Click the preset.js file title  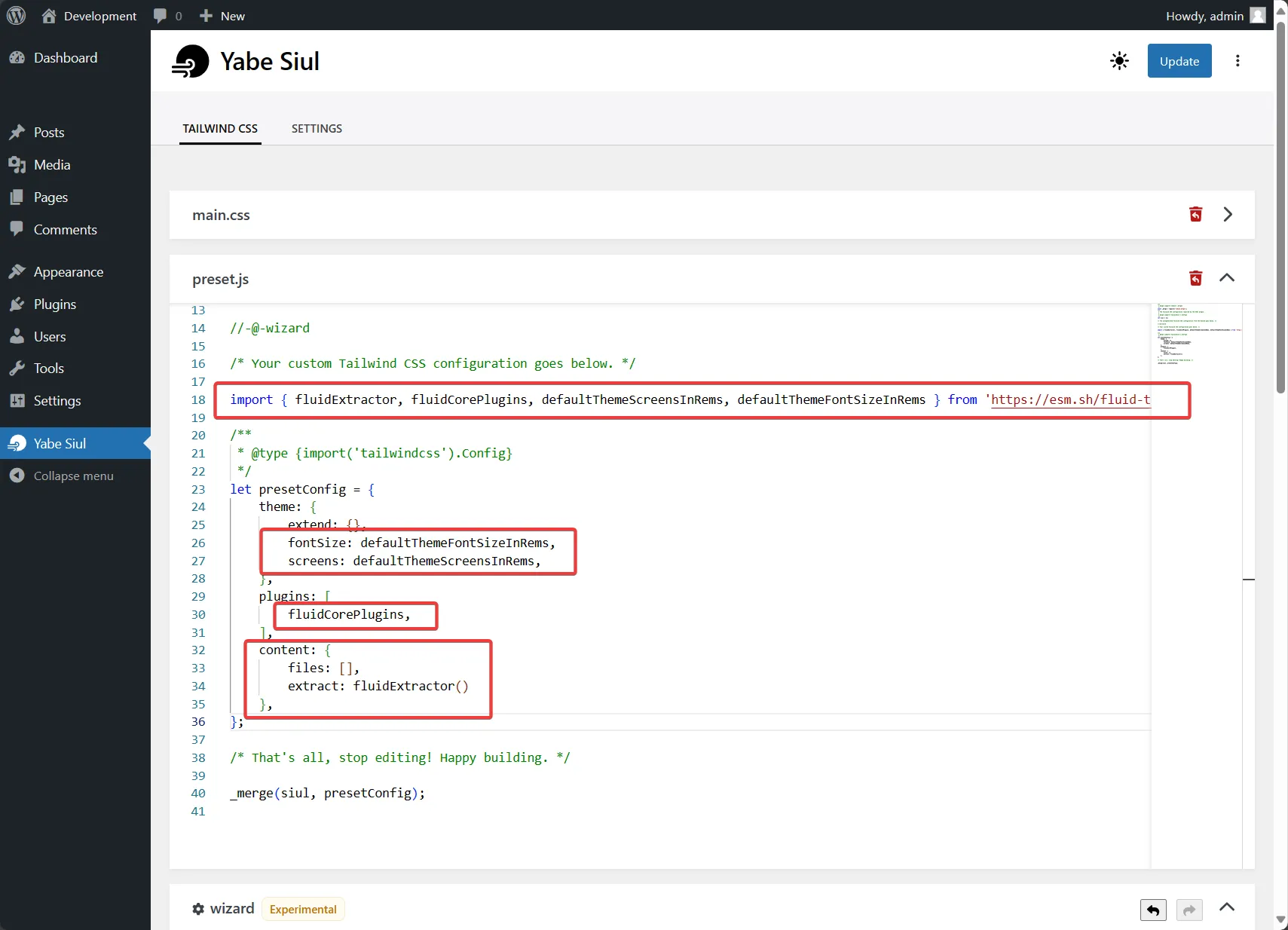(x=220, y=280)
